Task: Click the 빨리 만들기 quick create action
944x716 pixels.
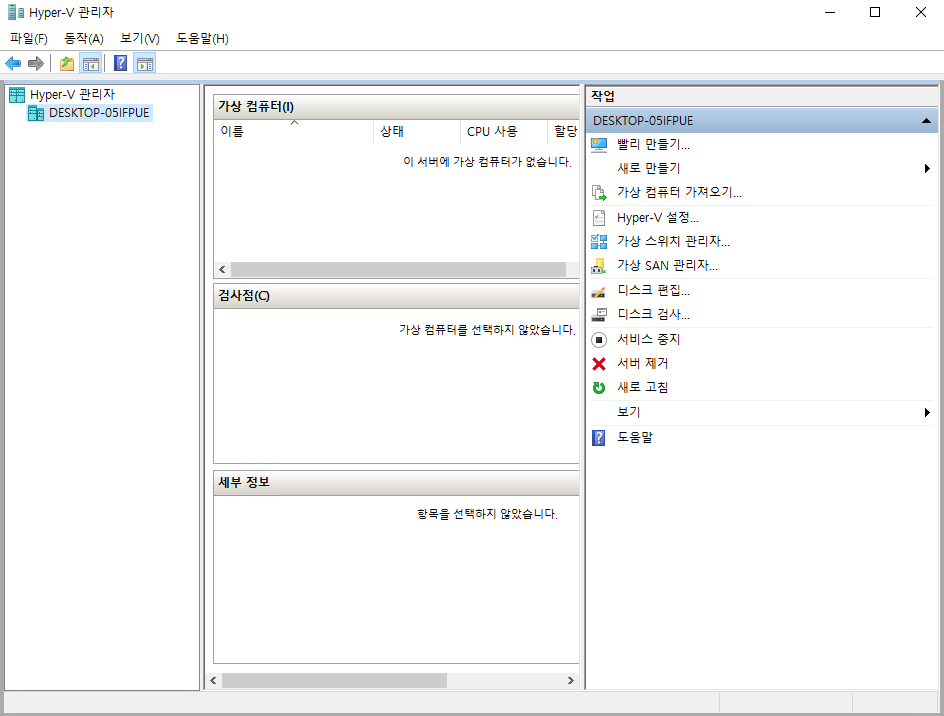Action: click(x=653, y=144)
